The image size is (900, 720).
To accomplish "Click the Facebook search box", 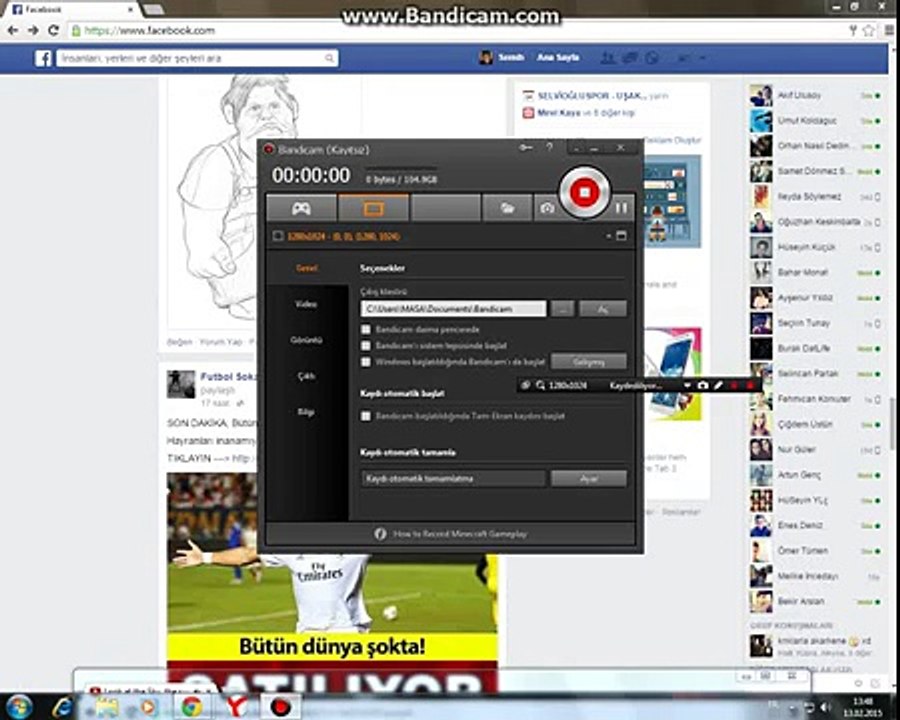I will pos(197,58).
